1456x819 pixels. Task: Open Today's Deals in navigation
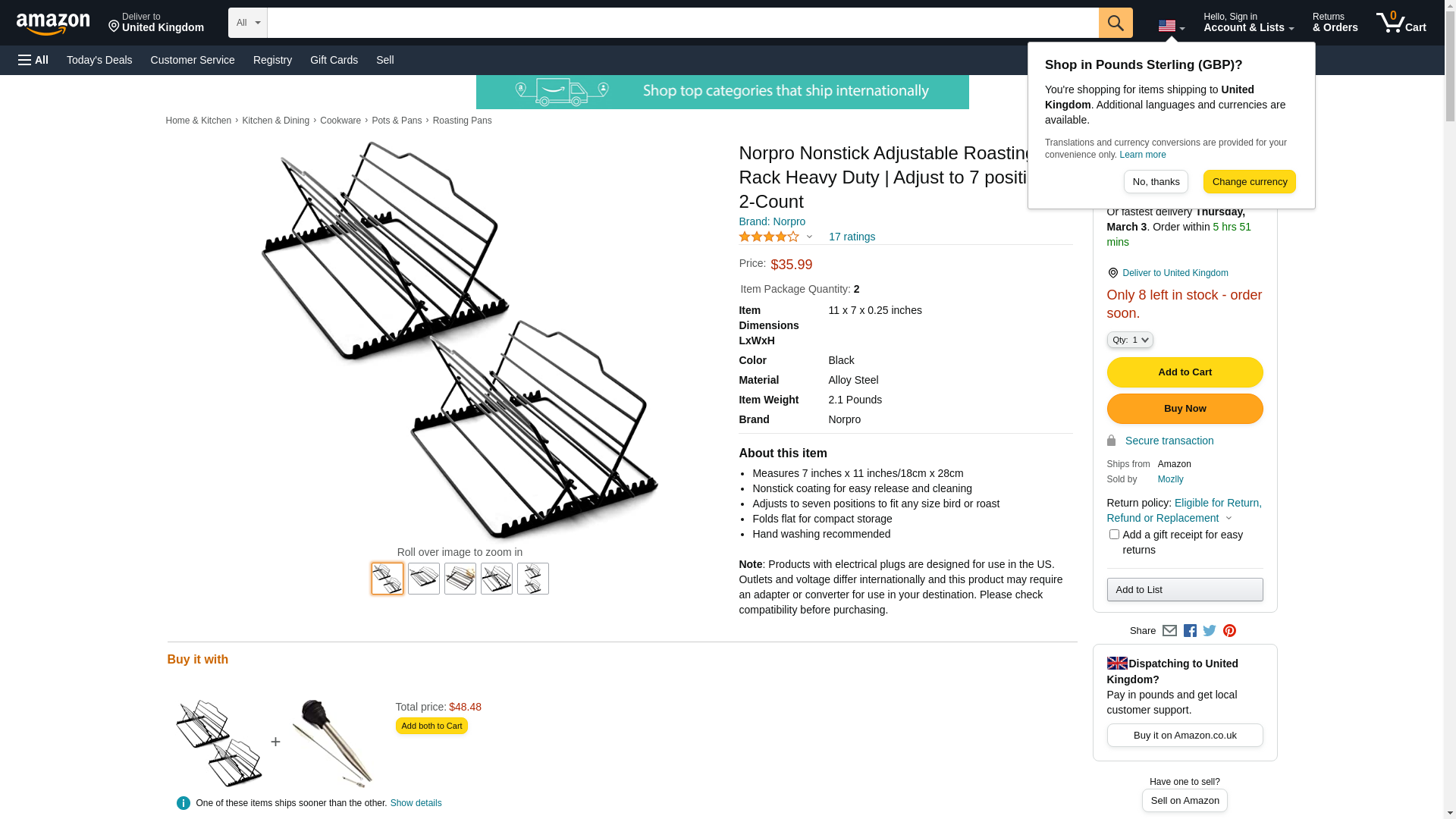(99, 60)
